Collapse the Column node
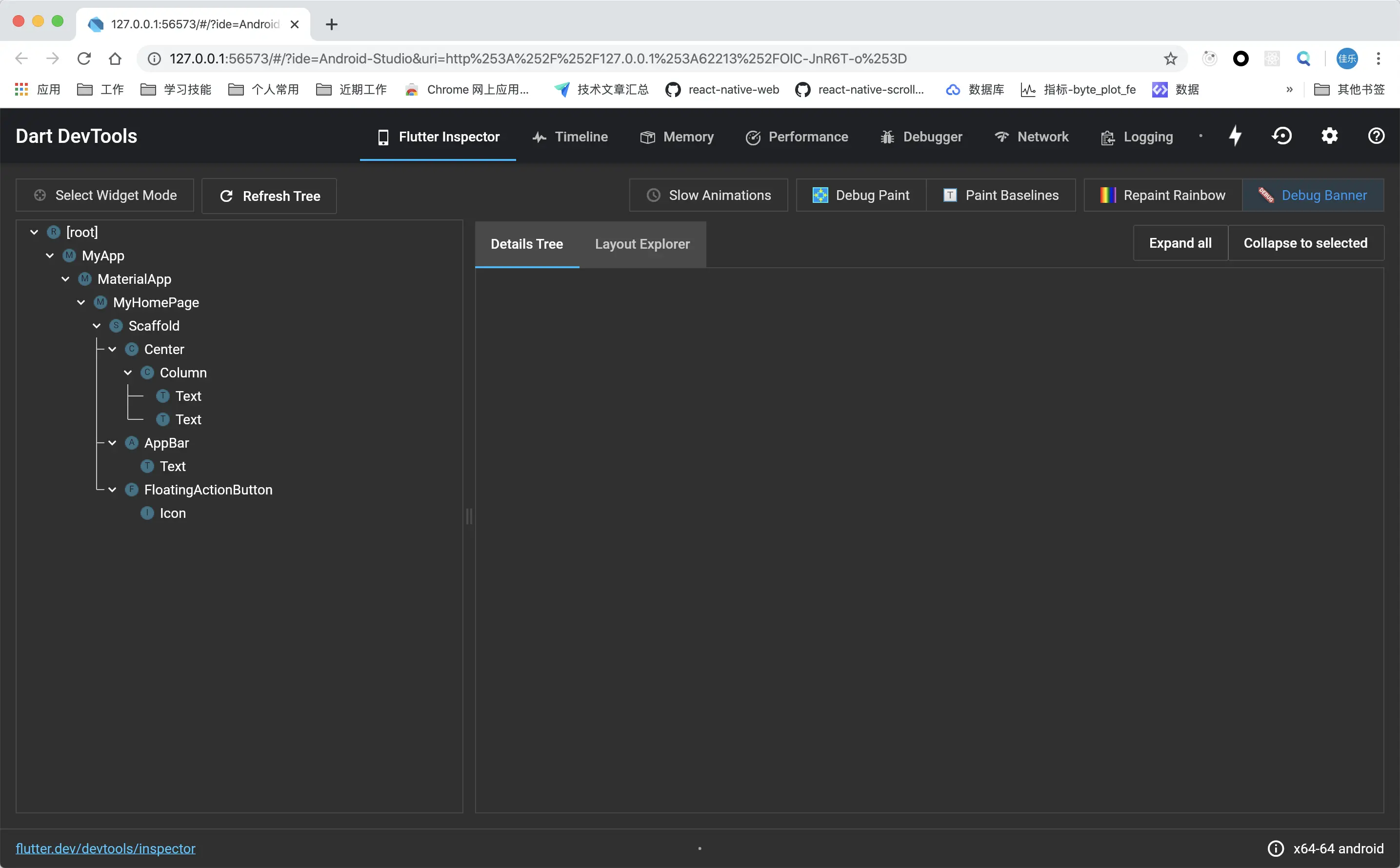Screen dimensions: 1400x868 127,373
